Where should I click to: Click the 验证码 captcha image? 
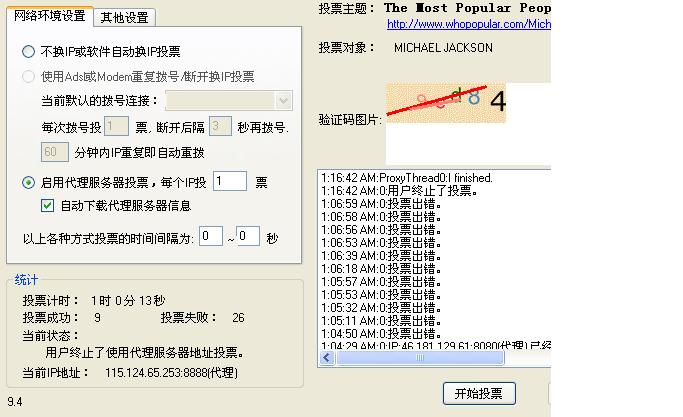tap(445, 103)
